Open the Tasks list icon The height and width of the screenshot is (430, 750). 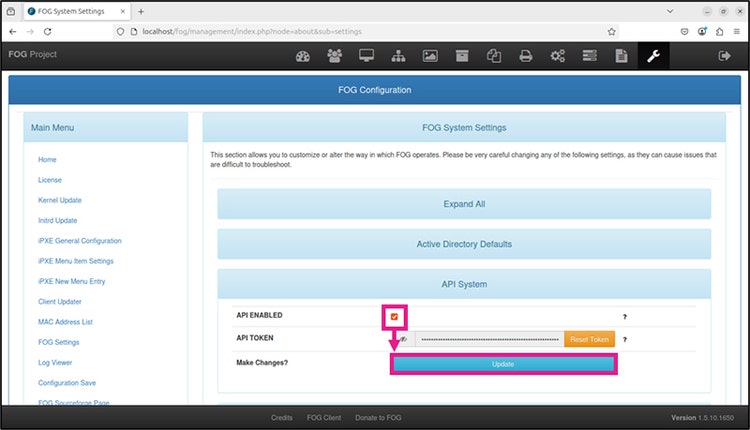pyautogui.click(x=589, y=56)
